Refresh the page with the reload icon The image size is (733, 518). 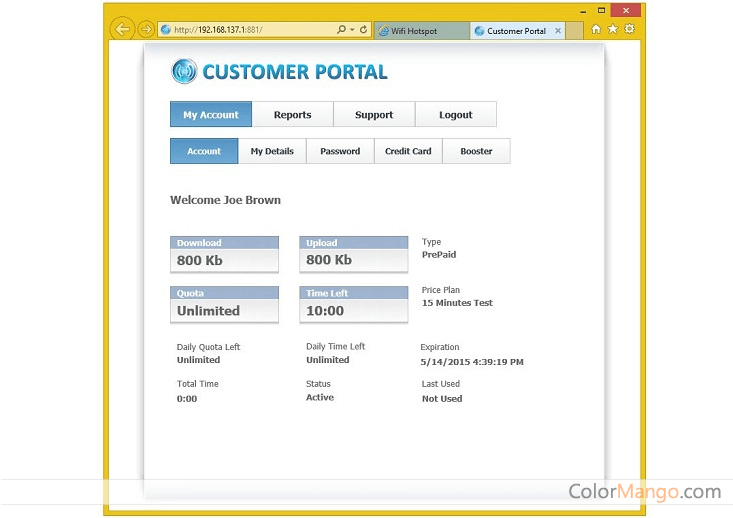(x=363, y=30)
